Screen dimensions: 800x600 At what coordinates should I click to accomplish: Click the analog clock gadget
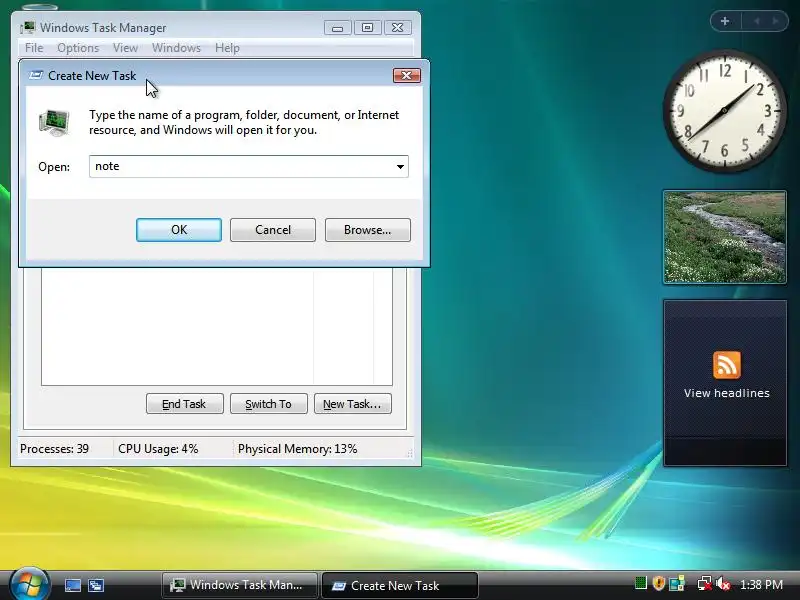[724, 111]
